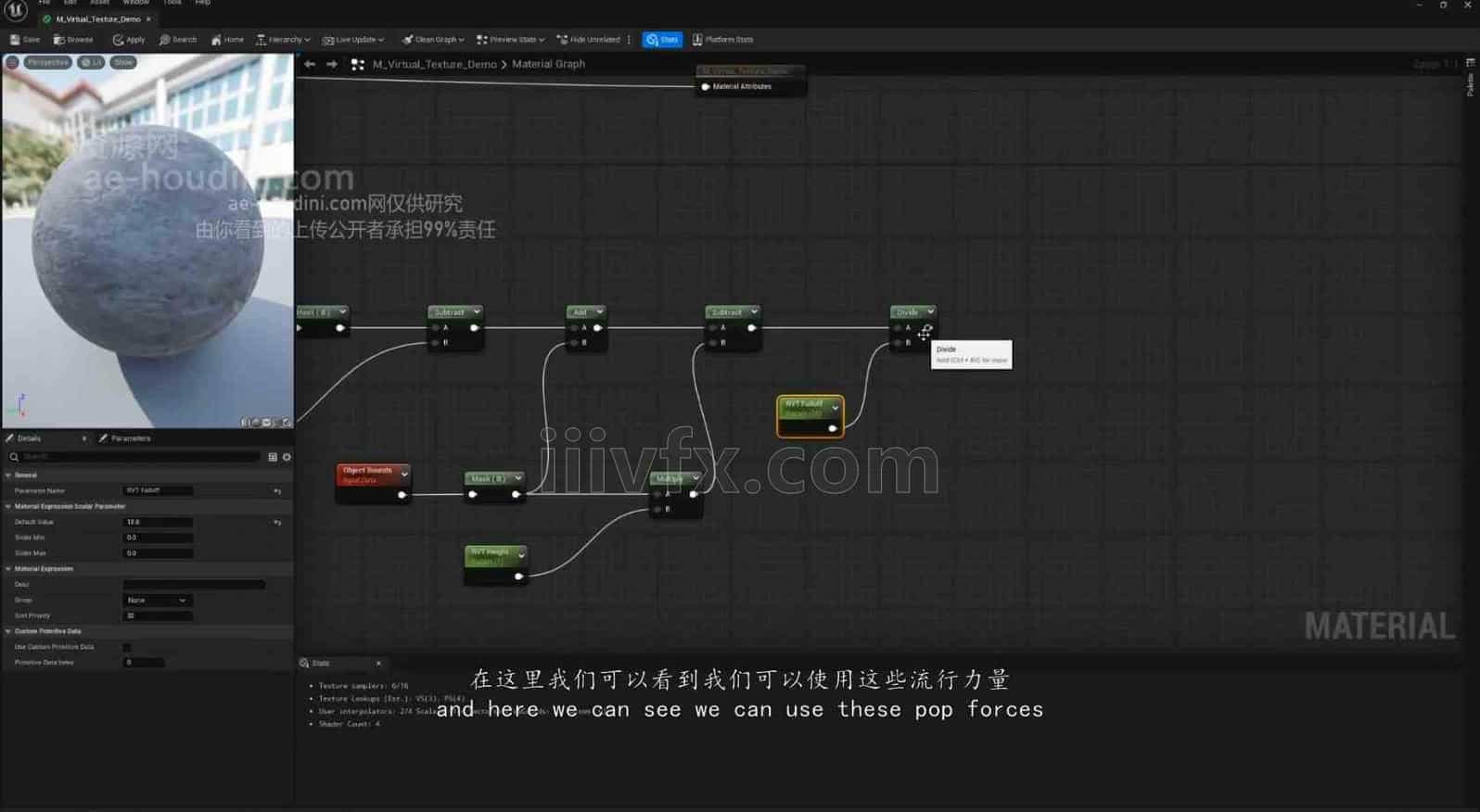
Task: Close the Stats panel tab
Action: [378, 664]
